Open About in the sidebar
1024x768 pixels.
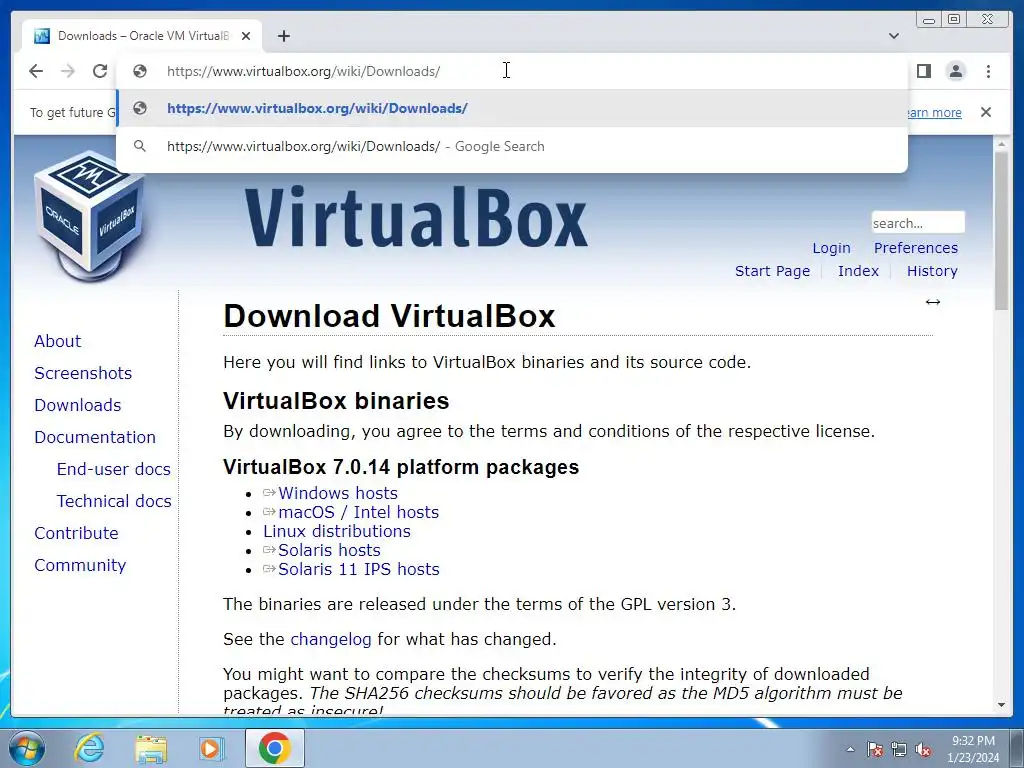57,341
